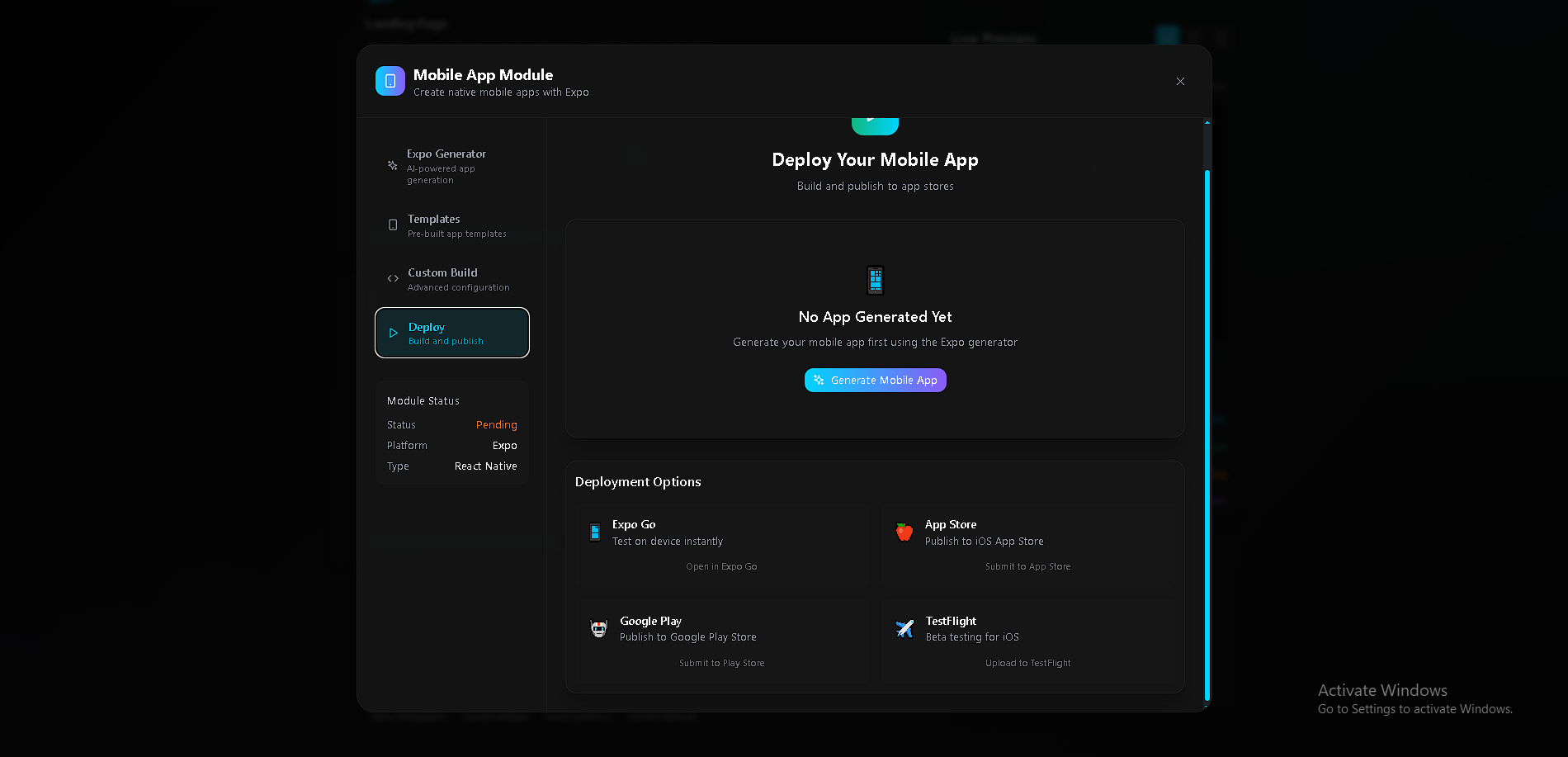Close the Mobile App Module dialog
1568x757 pixels.
pos(1180,81)
